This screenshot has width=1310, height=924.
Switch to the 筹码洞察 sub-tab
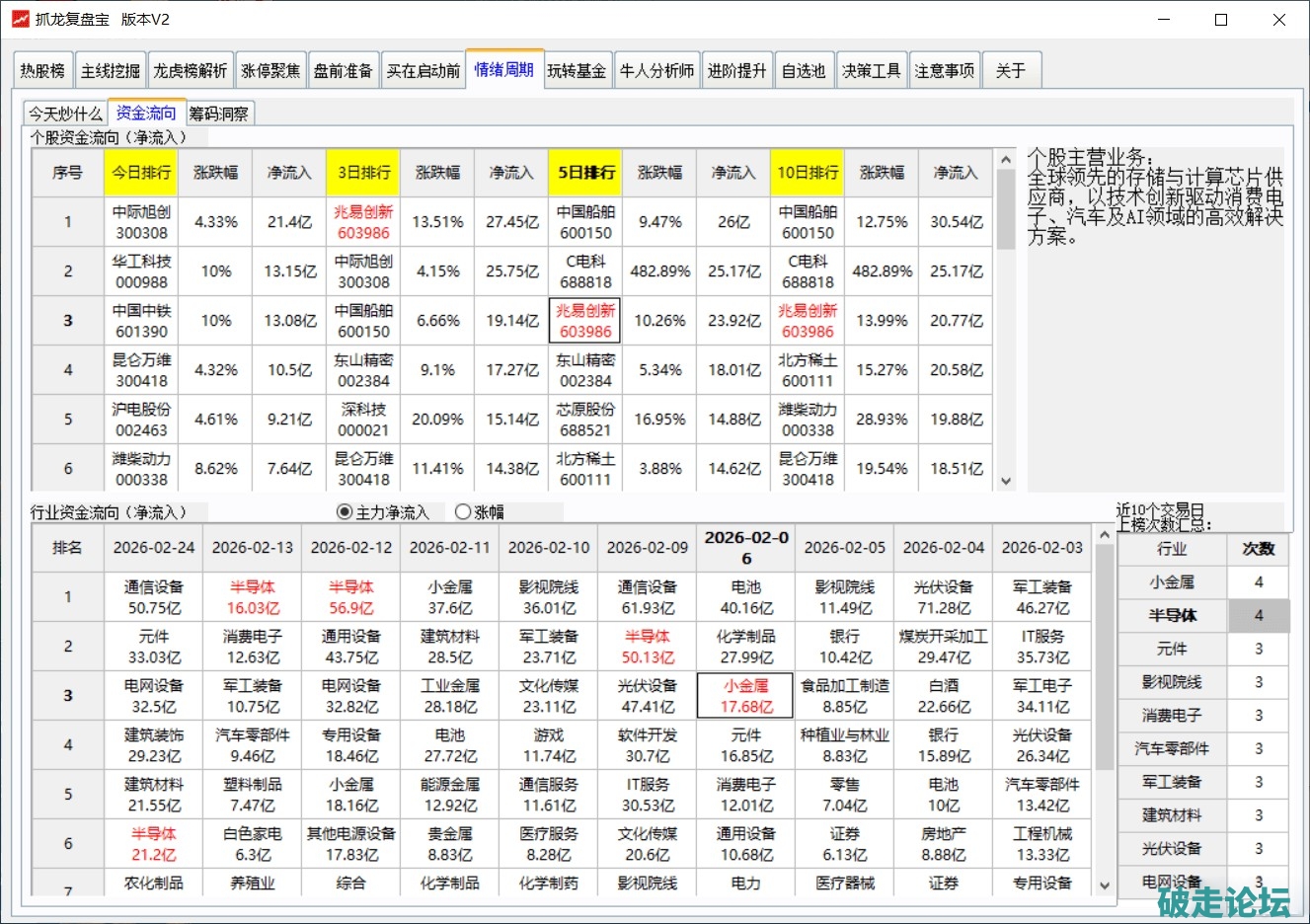click(x=219, y=114)
